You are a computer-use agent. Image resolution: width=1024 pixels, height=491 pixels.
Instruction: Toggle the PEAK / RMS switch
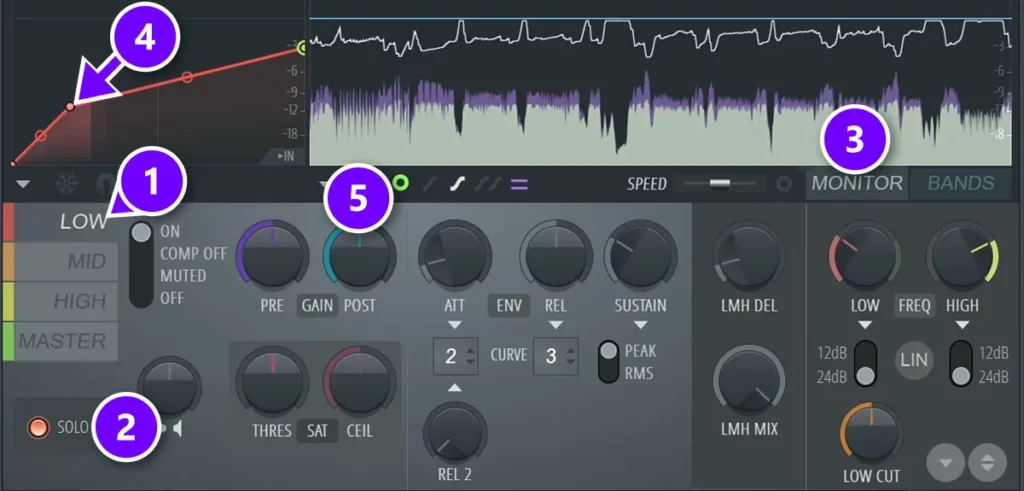(608, 362)
